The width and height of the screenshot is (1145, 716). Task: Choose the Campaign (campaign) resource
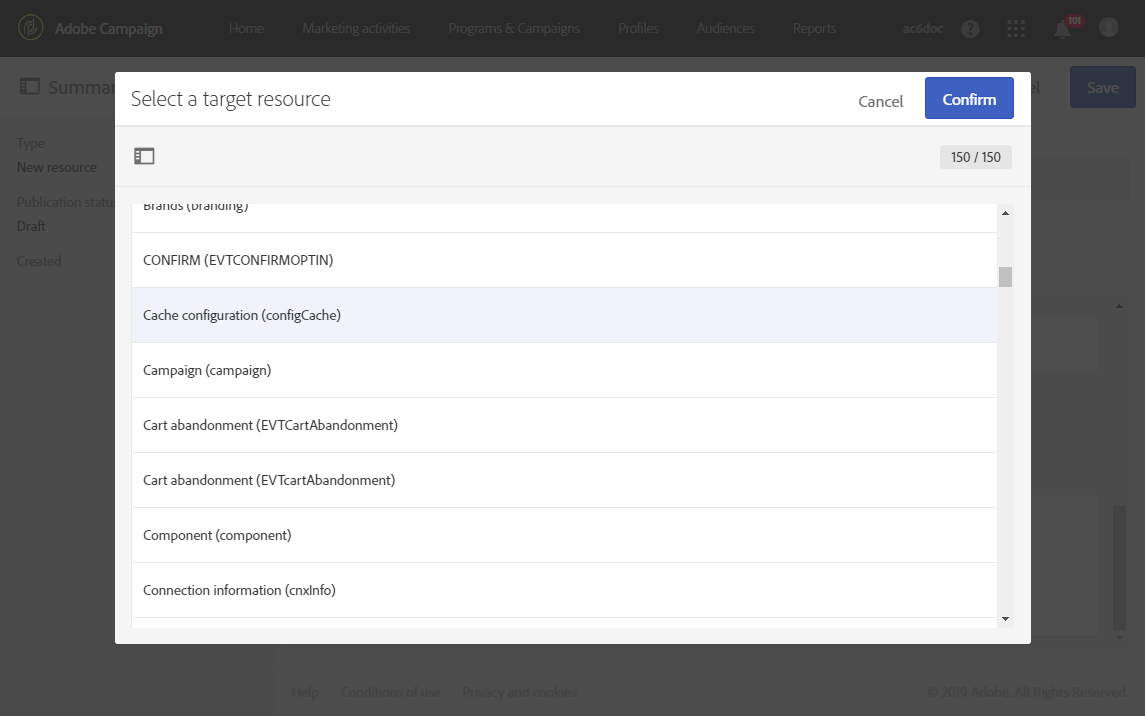[207, 370]
